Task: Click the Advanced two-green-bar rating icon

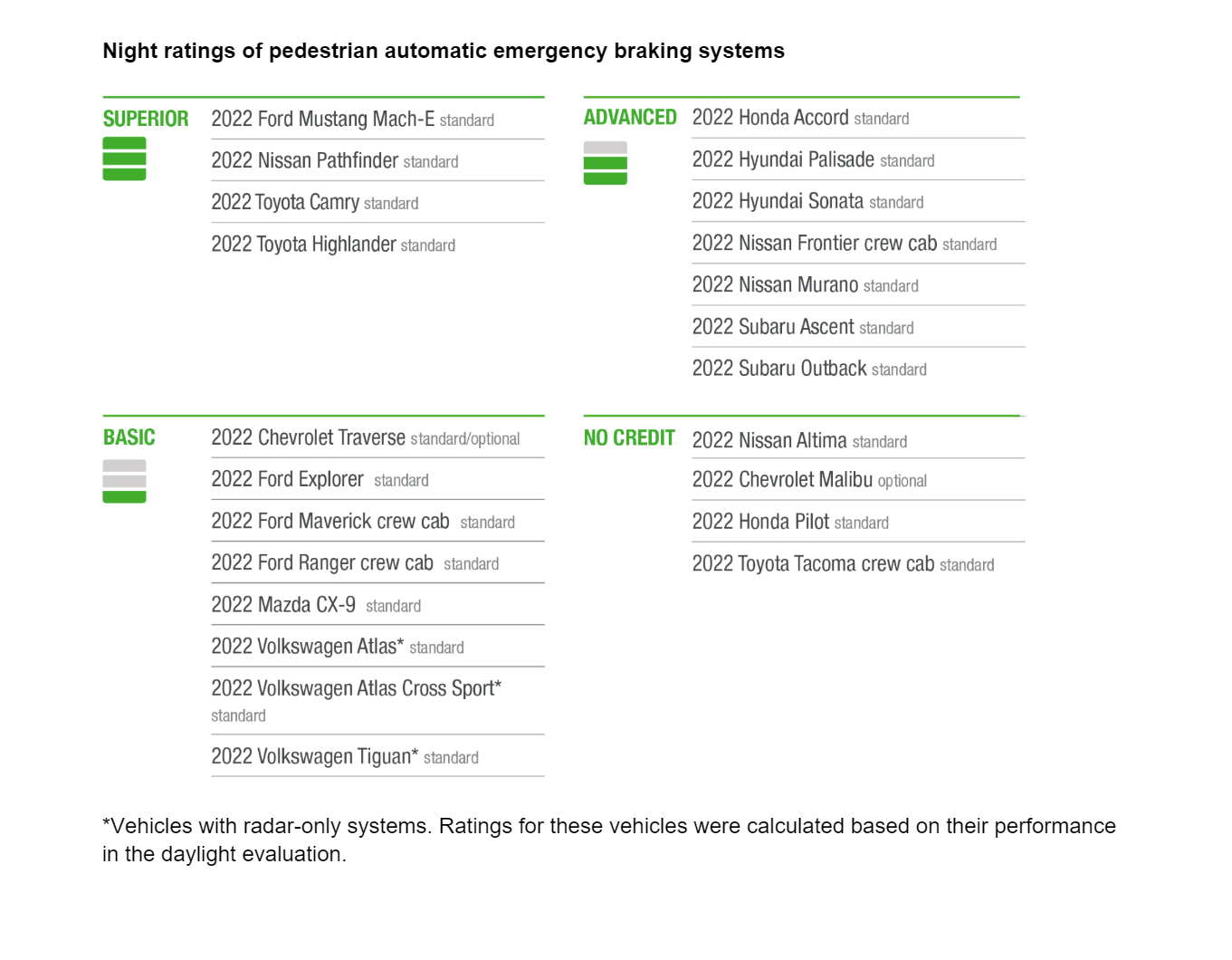Action: point(605,163)
